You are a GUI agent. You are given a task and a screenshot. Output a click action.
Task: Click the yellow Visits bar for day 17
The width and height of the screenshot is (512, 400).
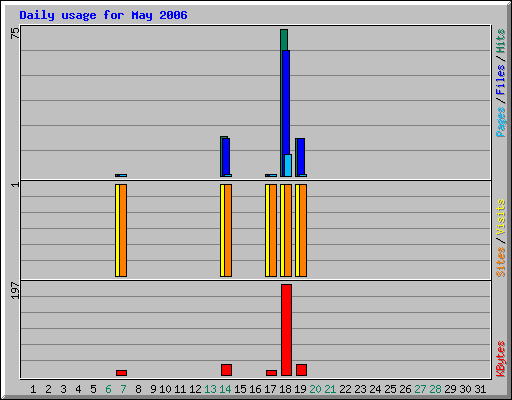(x=267, y=230)
